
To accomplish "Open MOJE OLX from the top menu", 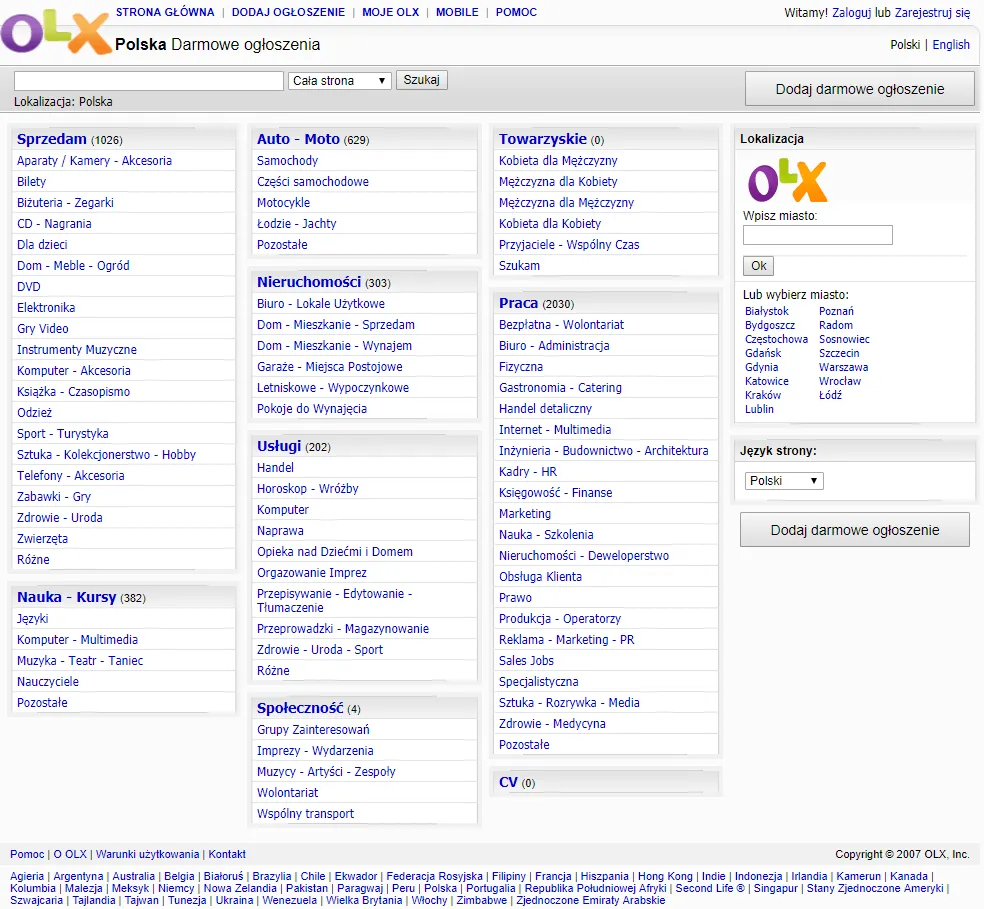I will point(390,12).
